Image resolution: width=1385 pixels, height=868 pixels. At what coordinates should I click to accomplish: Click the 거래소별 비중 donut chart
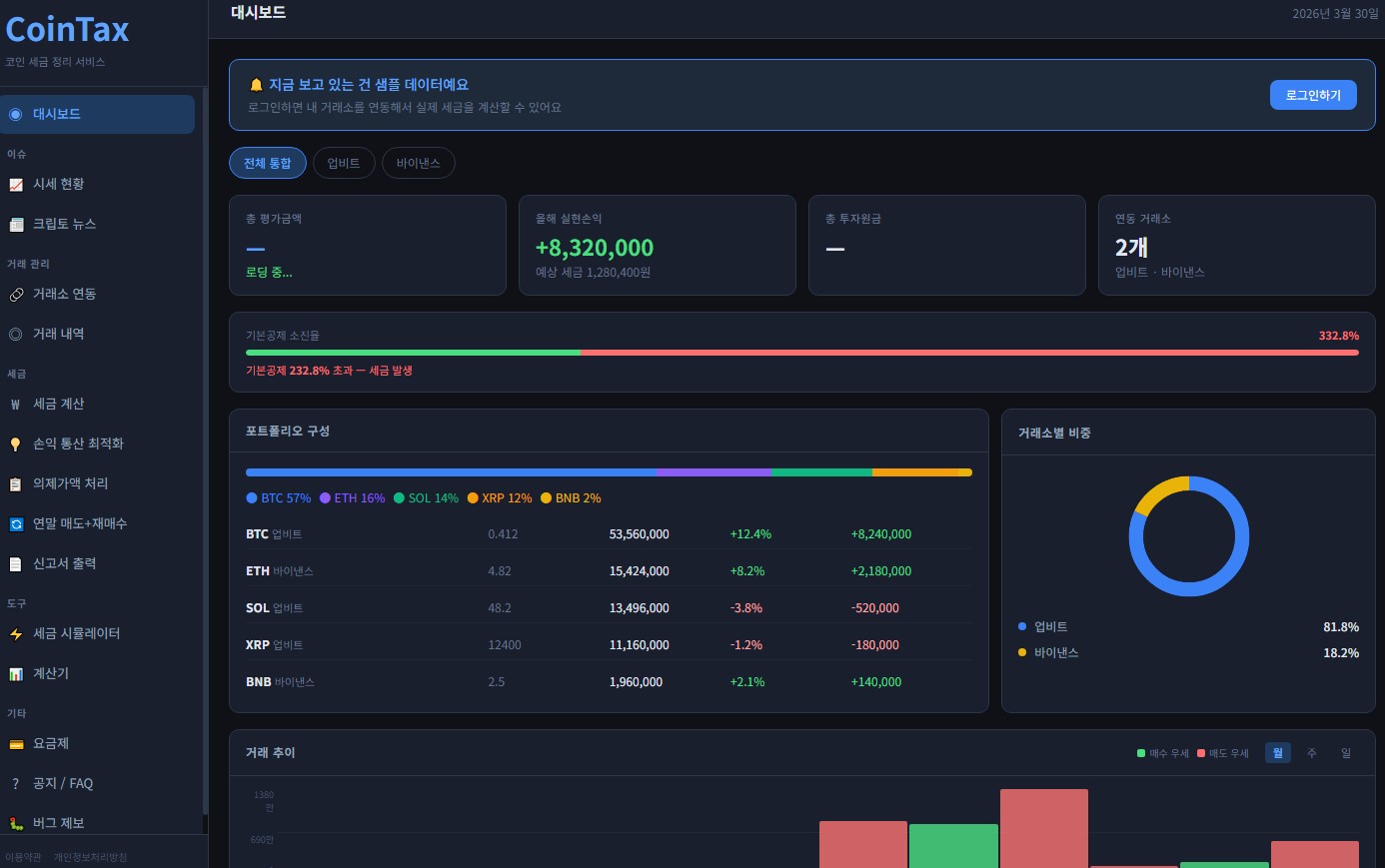tap(1189, 536)
